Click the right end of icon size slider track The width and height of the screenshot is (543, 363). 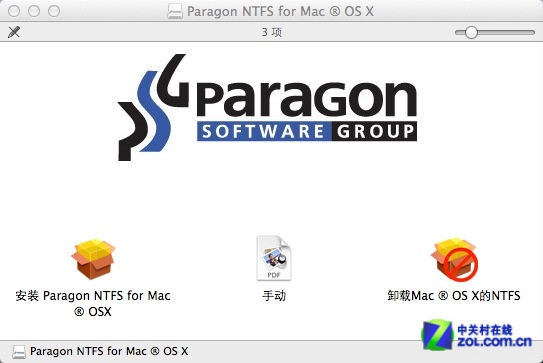(532, 32)
